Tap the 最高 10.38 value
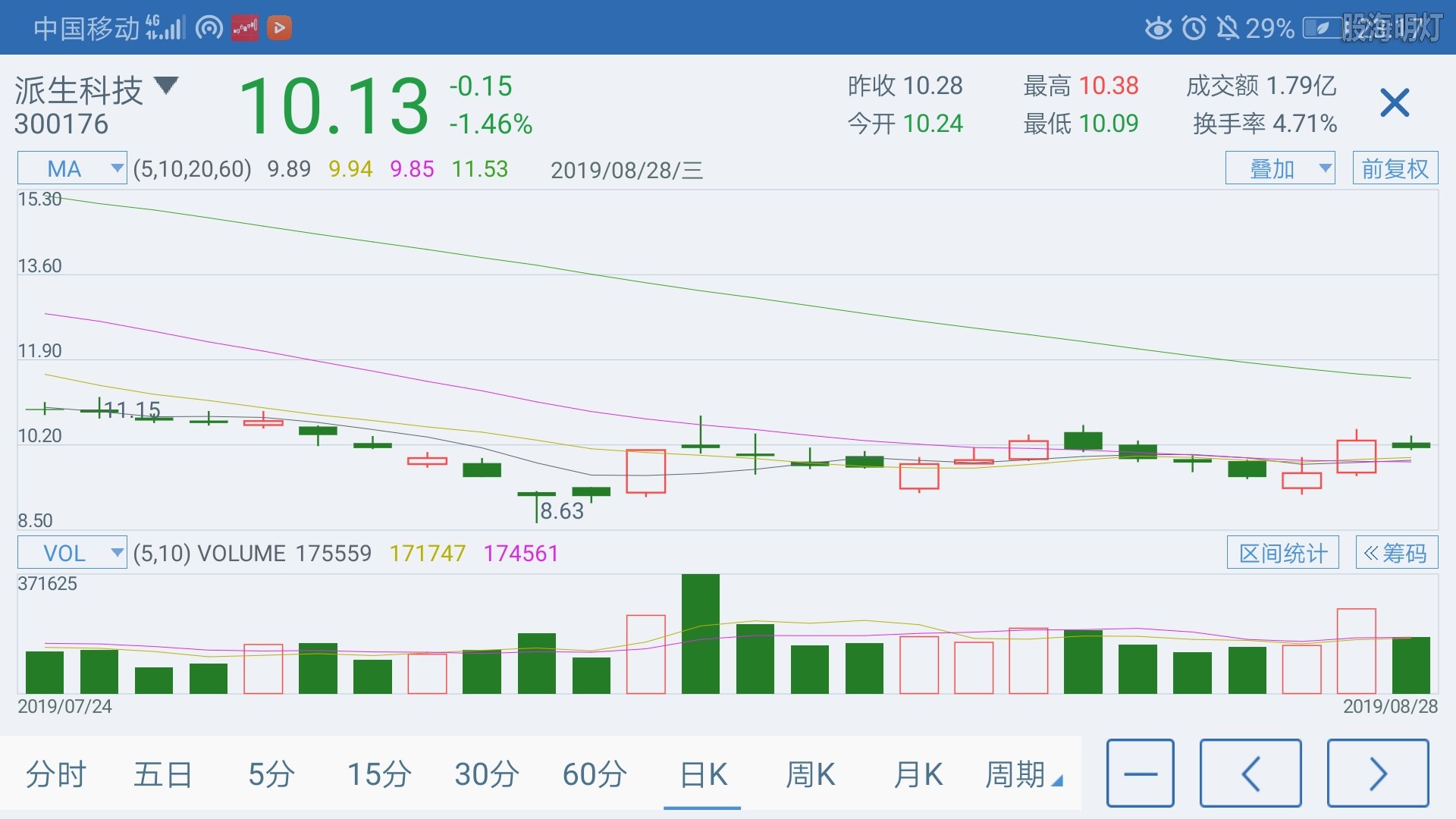1456x819 pixels. coord(1109,86)
